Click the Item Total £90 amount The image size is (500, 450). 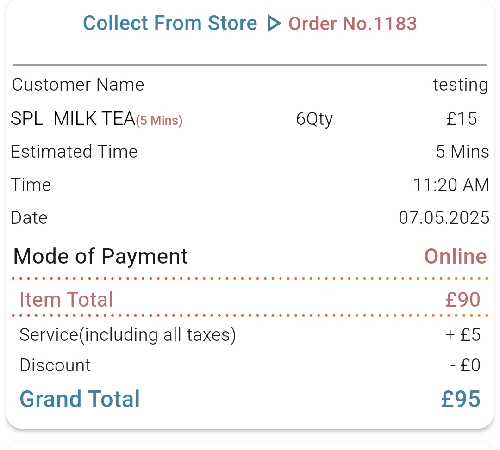pos(463,299)
